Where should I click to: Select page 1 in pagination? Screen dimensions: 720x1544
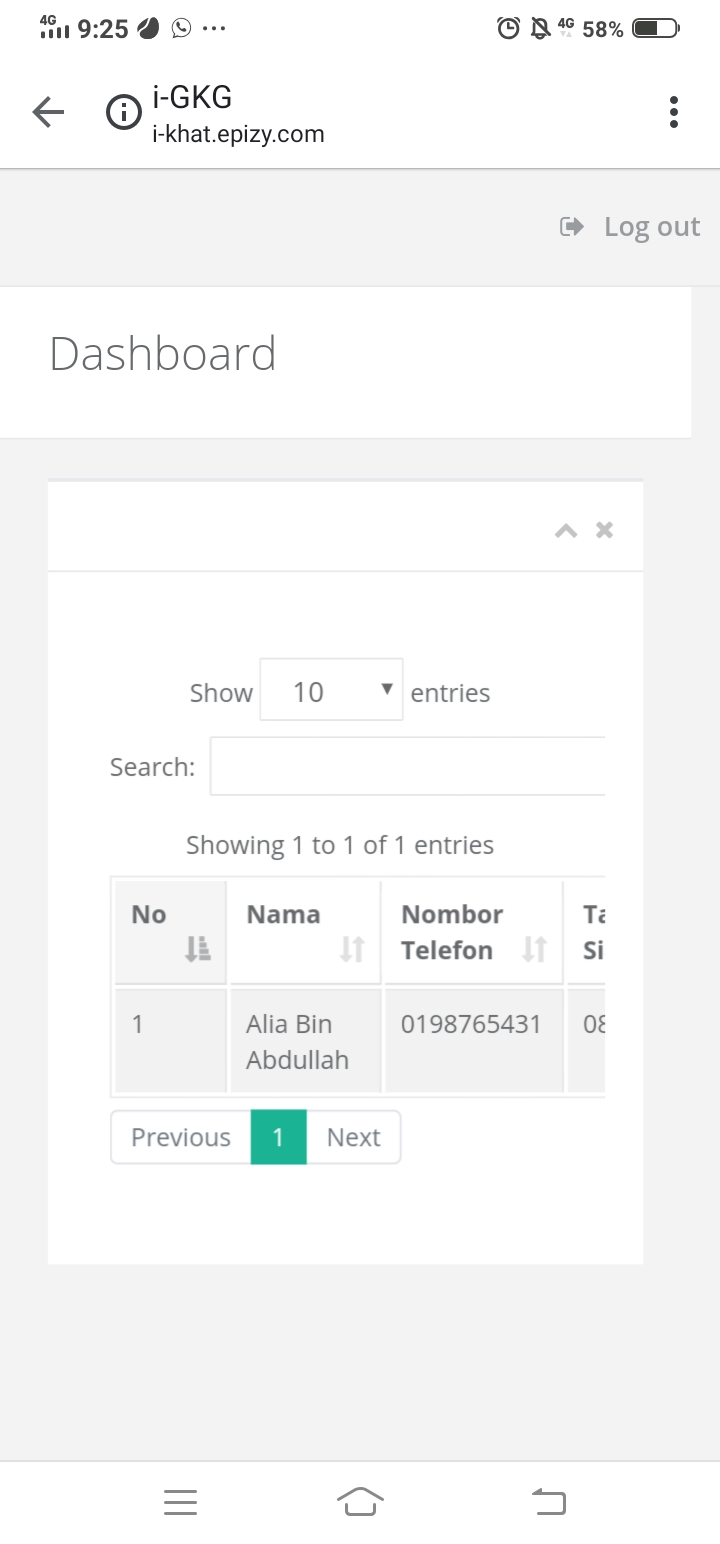point(278,1137)
